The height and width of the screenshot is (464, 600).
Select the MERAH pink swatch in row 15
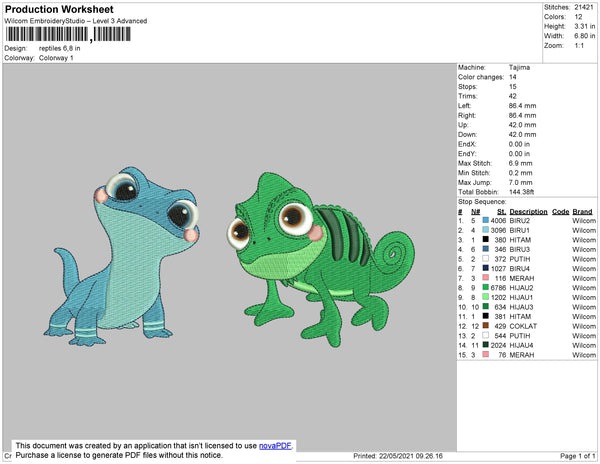(486, 355)
